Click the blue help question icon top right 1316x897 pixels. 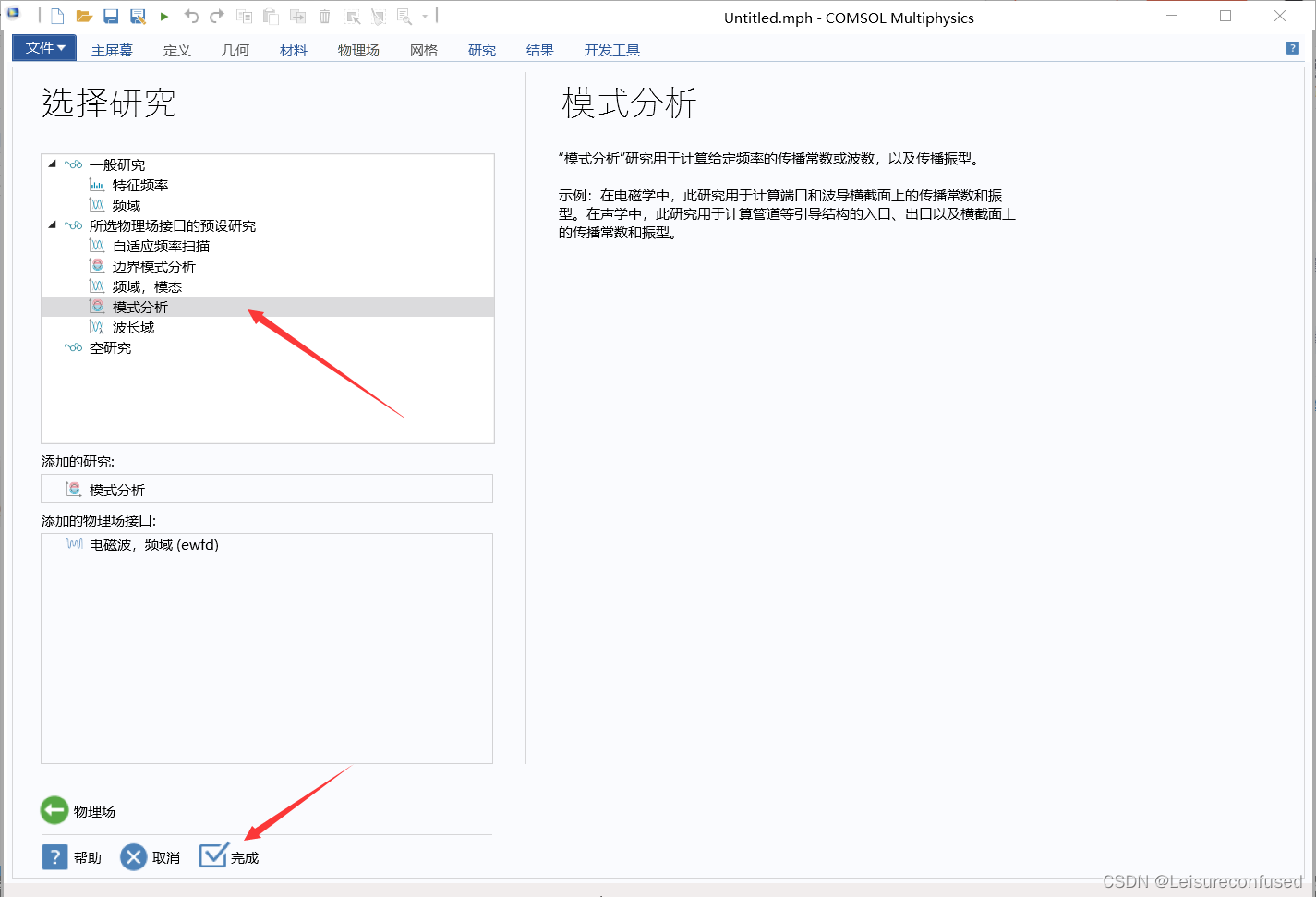(1293, 48)
